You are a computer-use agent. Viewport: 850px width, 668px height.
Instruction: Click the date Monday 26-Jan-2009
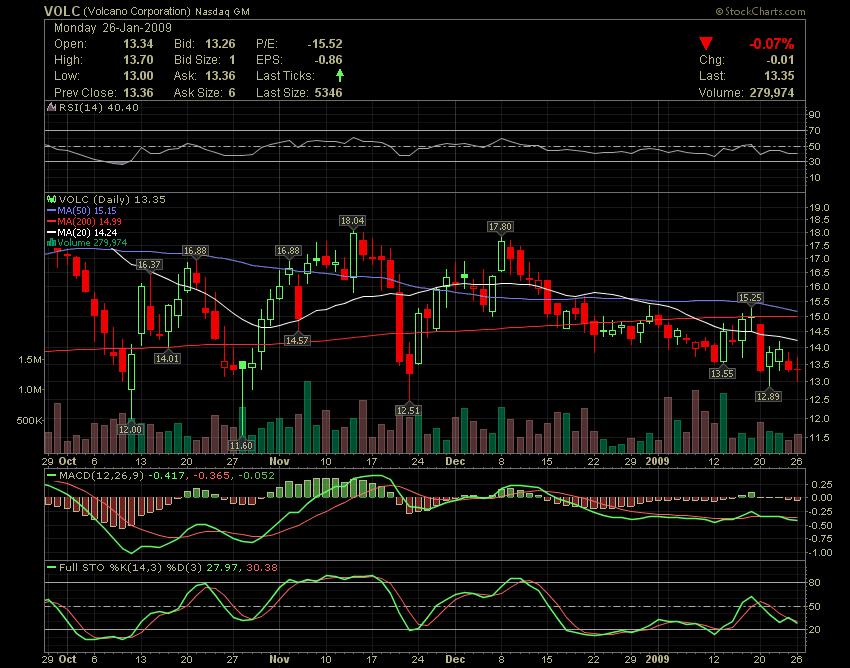tap(113, 28)
